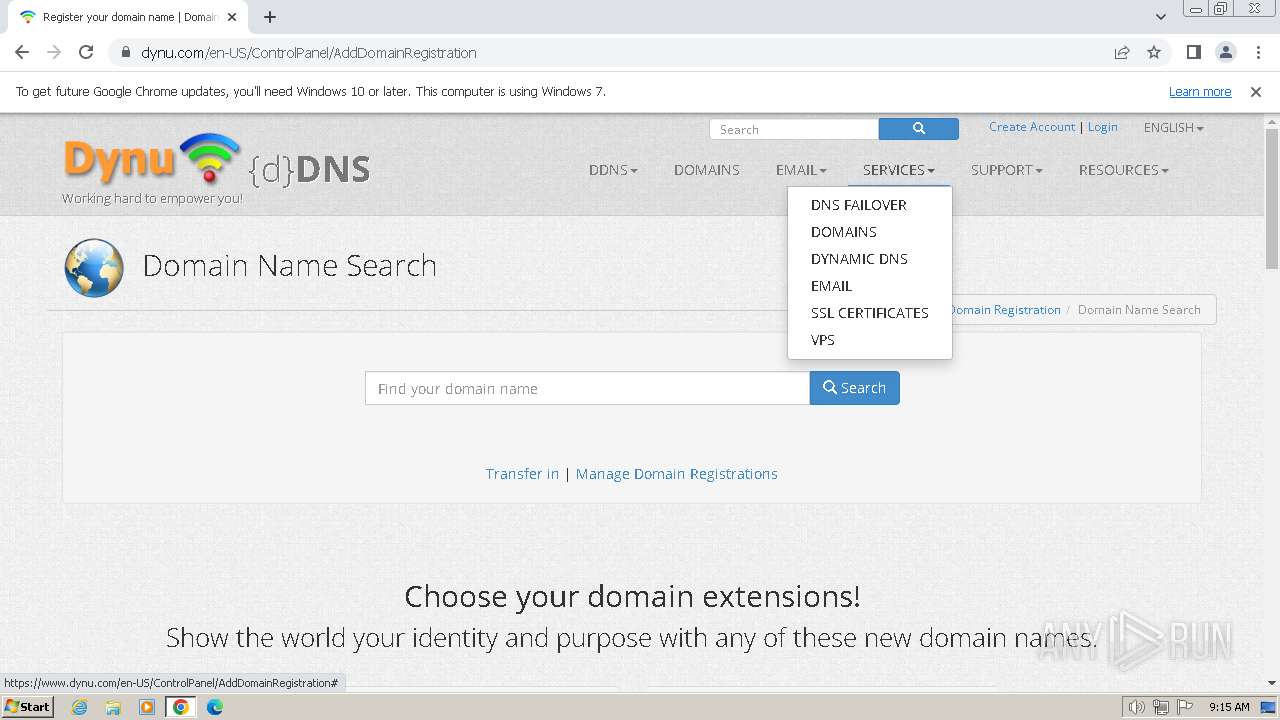Collapse the SERVICES dropdown menu
1280x720 pixels.
(898, 170)
